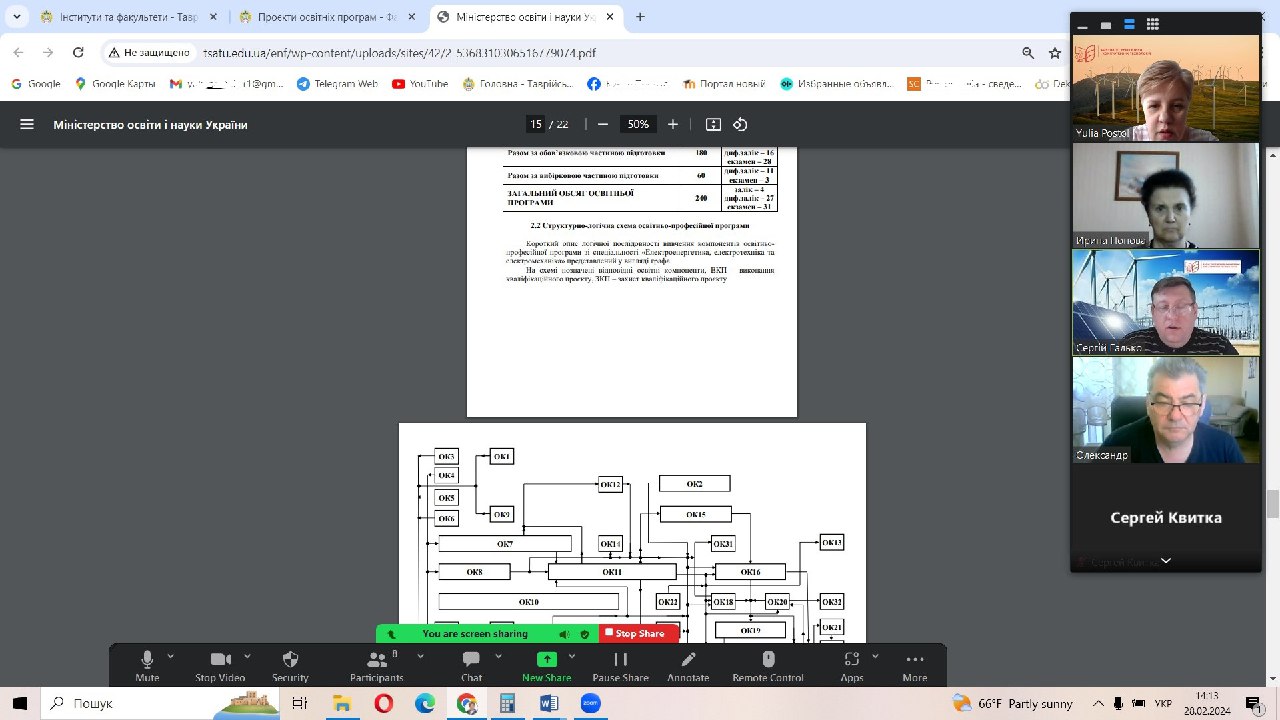
Task: Open the PDF viewer sidebar menu
Action: pyautogui.click(x=27, y=124)
